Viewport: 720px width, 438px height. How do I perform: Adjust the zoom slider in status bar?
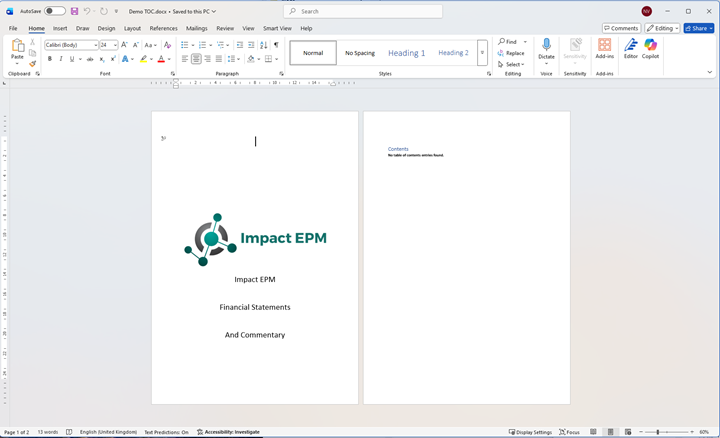tap(658, 432)
